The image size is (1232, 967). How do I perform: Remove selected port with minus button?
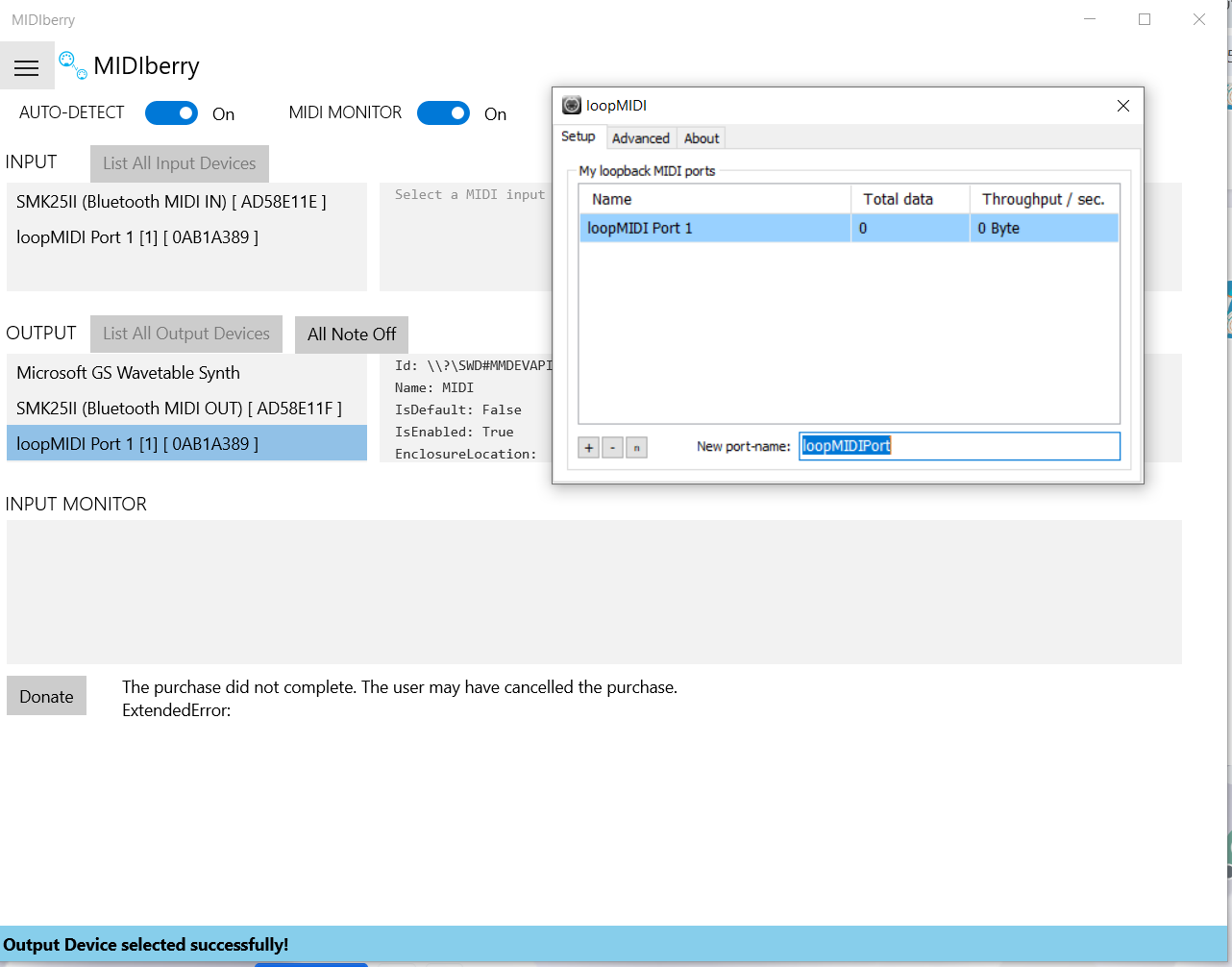tap(612, 448)
